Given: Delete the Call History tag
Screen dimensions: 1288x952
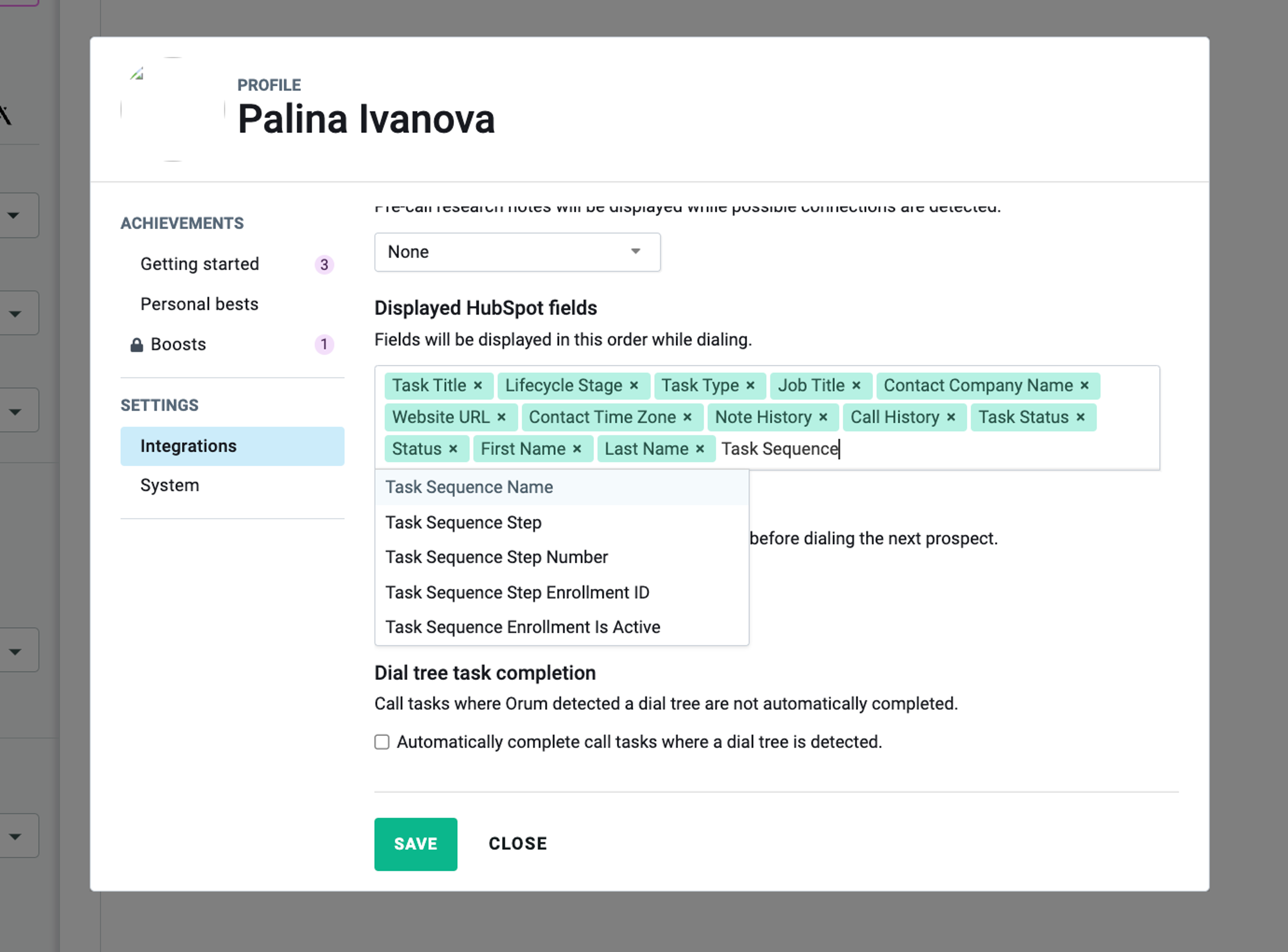Looking at the screenshot, I should 952,417.
